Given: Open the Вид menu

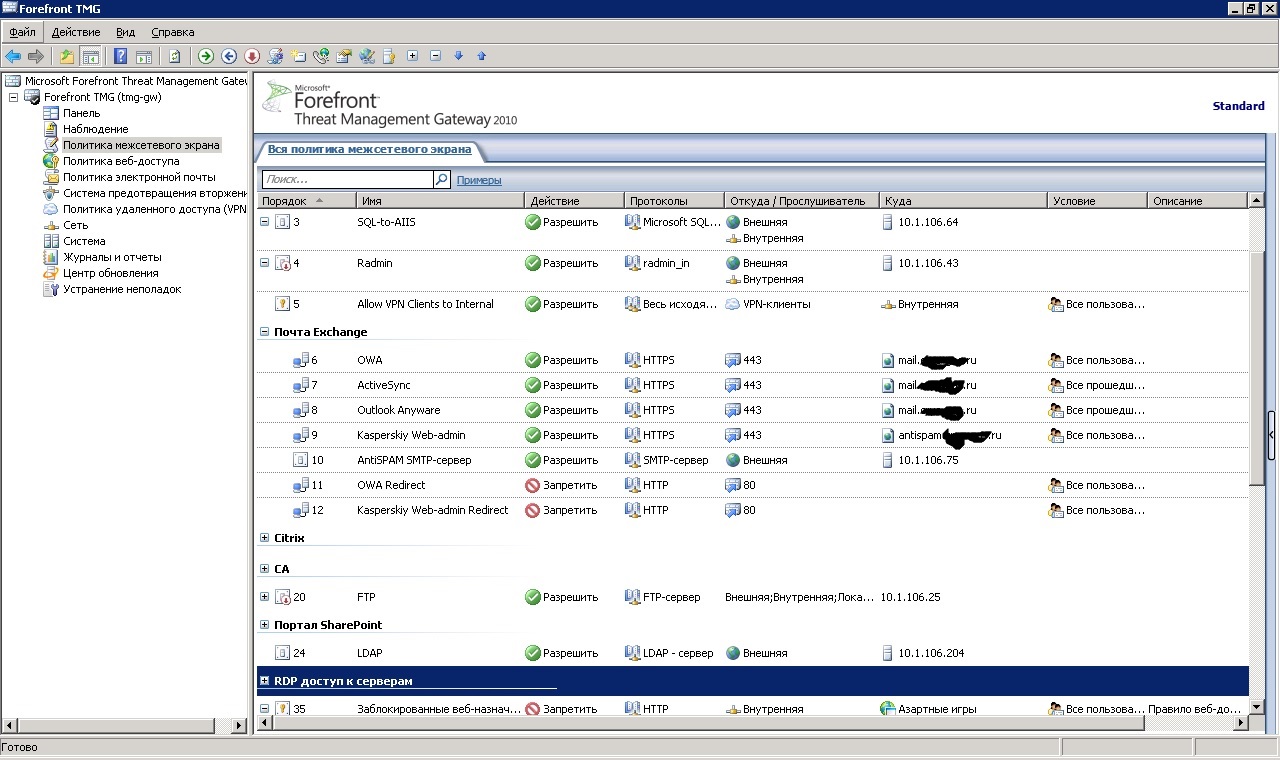Looking at the screenshot, I should 125,33.
